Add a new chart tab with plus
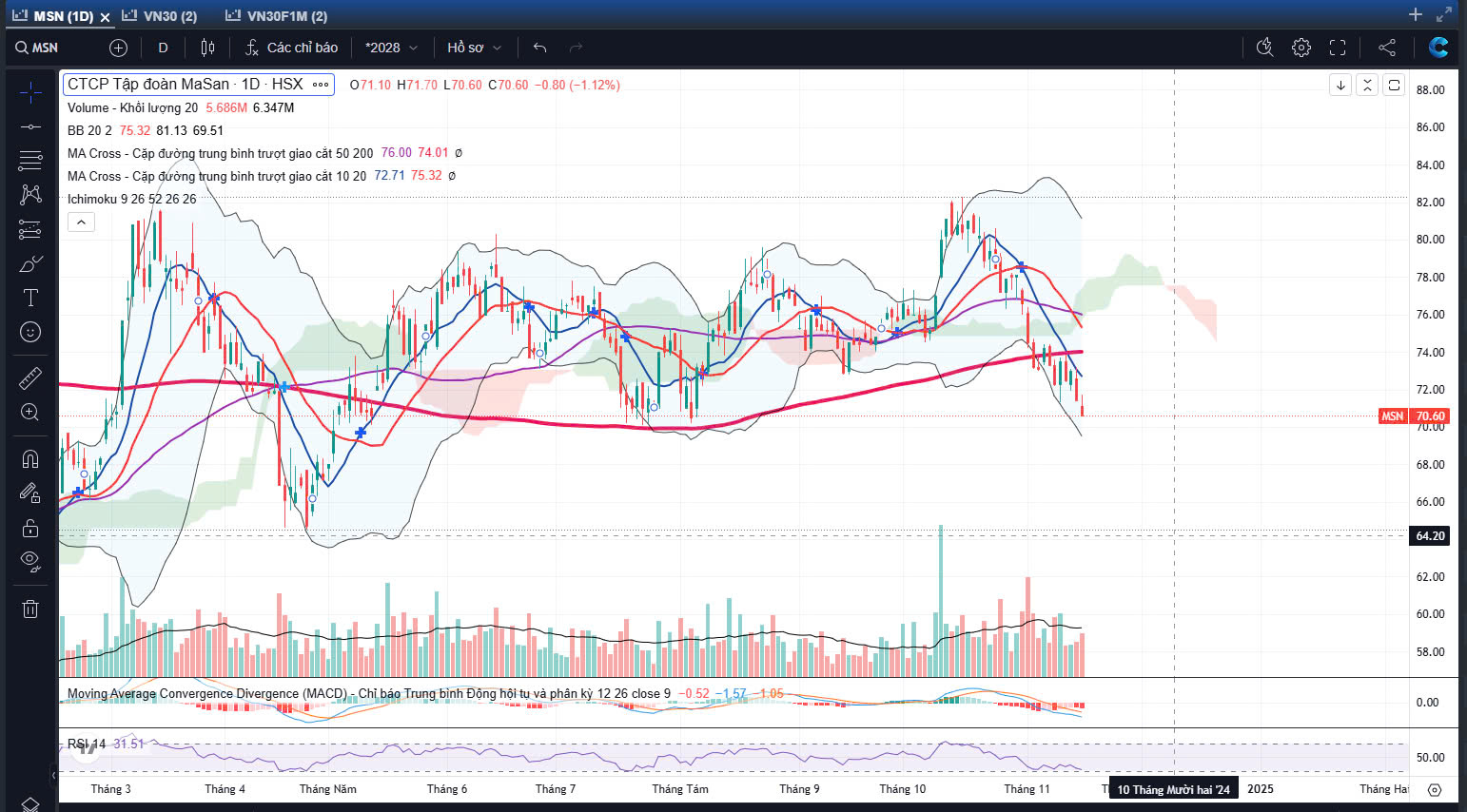The height and width of the screenshot is (812, 1467). tap(1416, 14)
